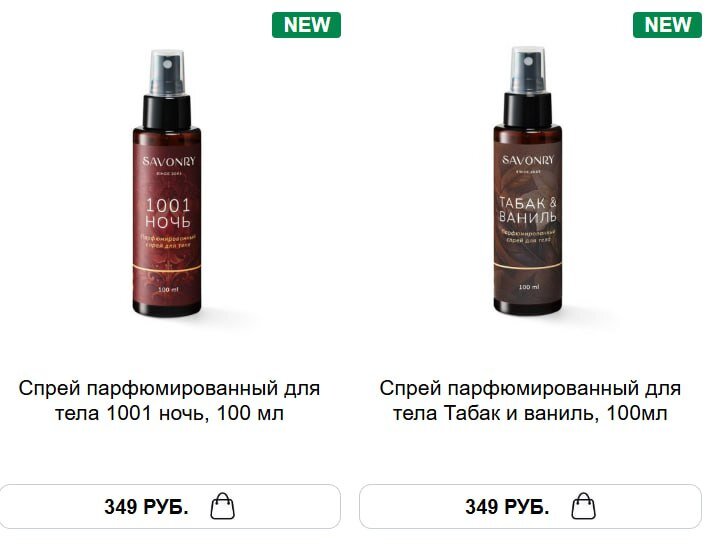Click the NEW badge above the Табак и ваниль spray
The width and height of the screenshot is (712, 556).
(x=668, y=25)
